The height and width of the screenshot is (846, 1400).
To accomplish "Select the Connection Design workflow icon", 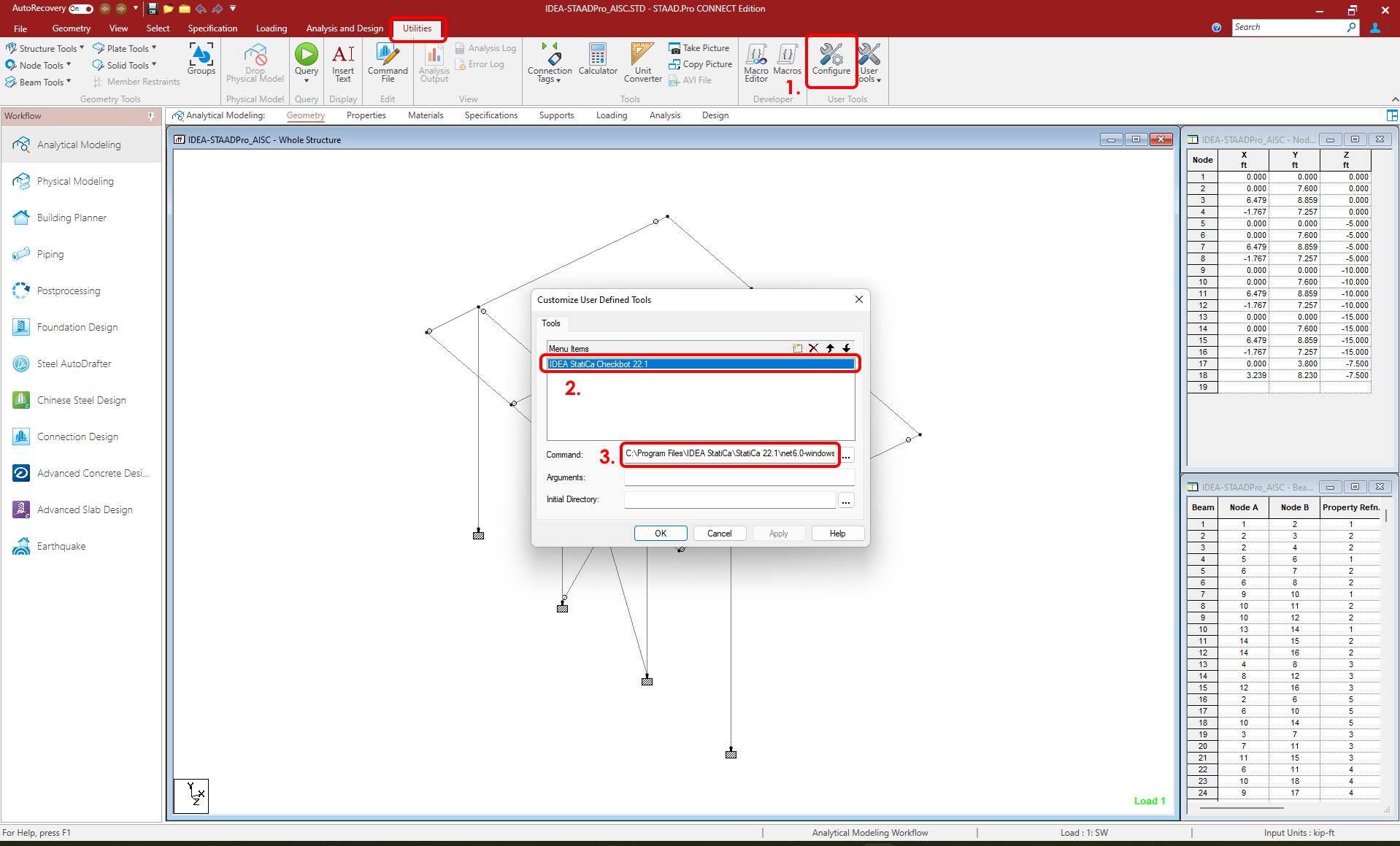I will point(21,436).
